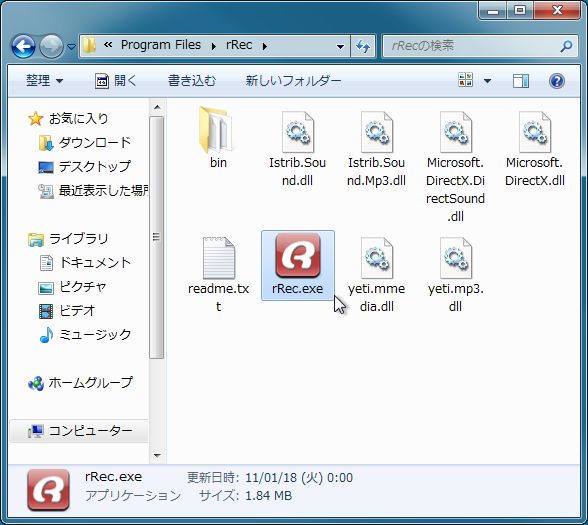Screen dimensions: 588x525
Task: Toggle the preview pane button
Action: (x=521, y=81)
